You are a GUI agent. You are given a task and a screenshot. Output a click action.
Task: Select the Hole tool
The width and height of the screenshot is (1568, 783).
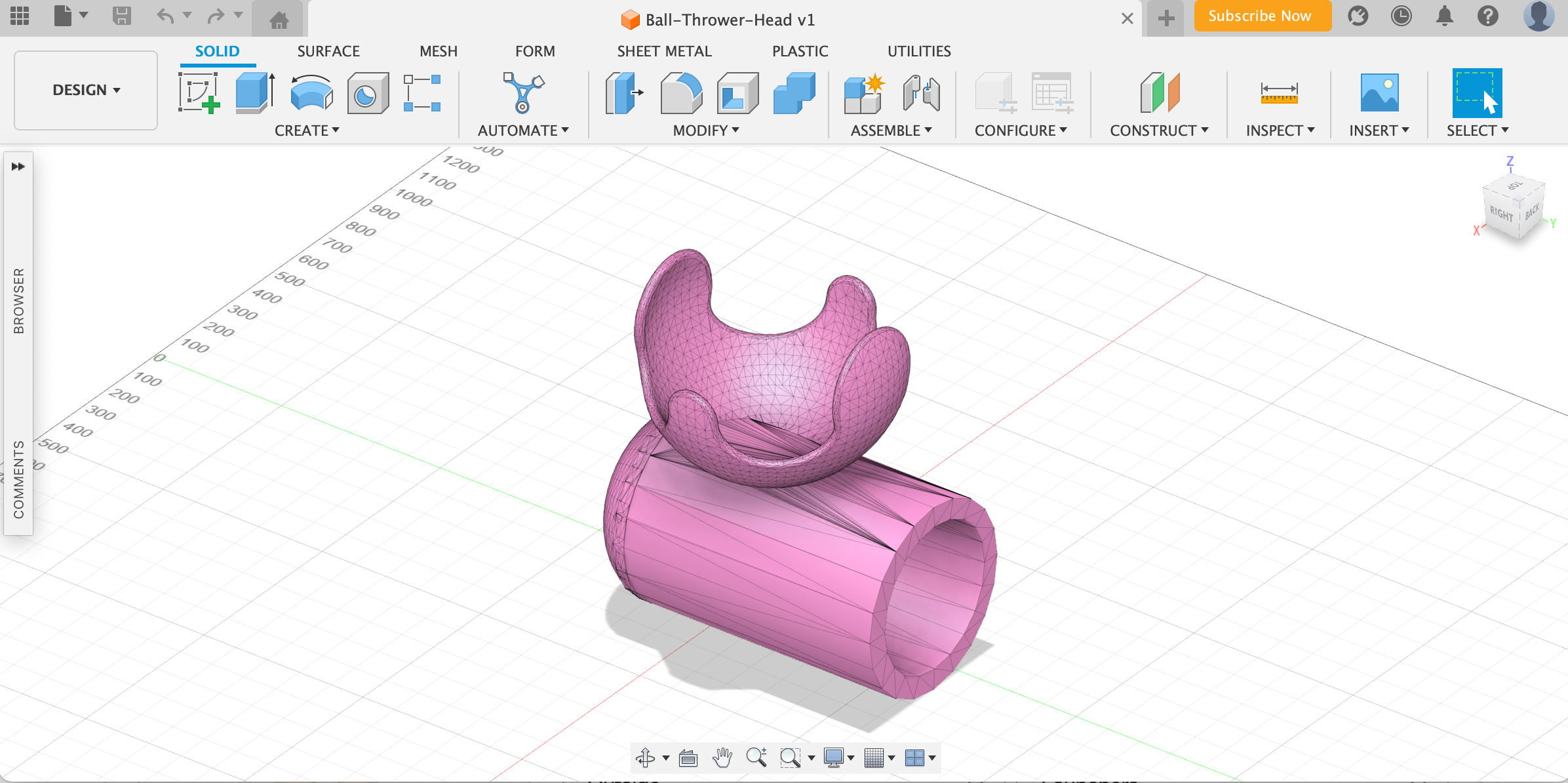pyautogui.click(x=368, y=94)
